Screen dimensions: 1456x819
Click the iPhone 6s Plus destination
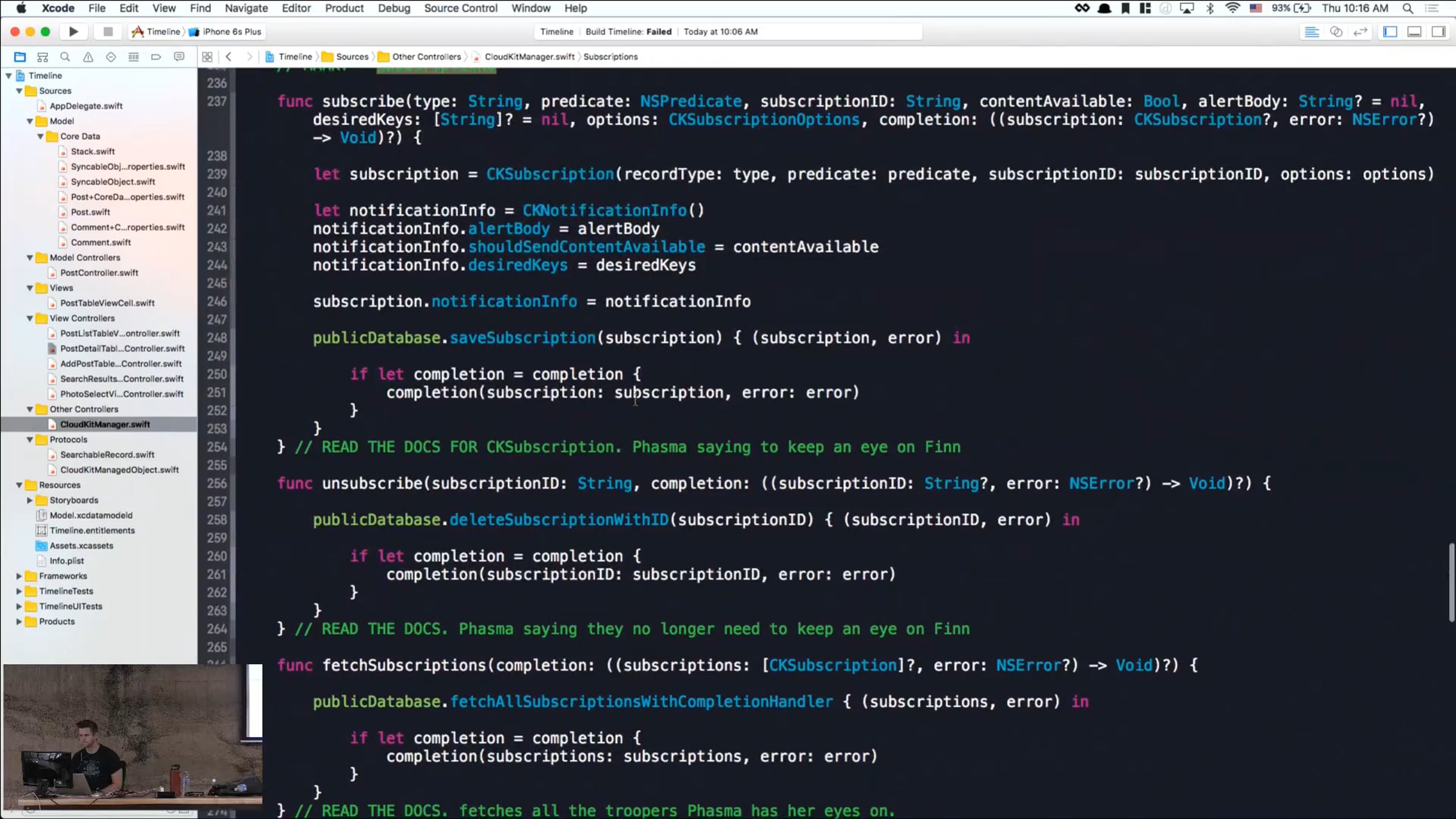231,32
